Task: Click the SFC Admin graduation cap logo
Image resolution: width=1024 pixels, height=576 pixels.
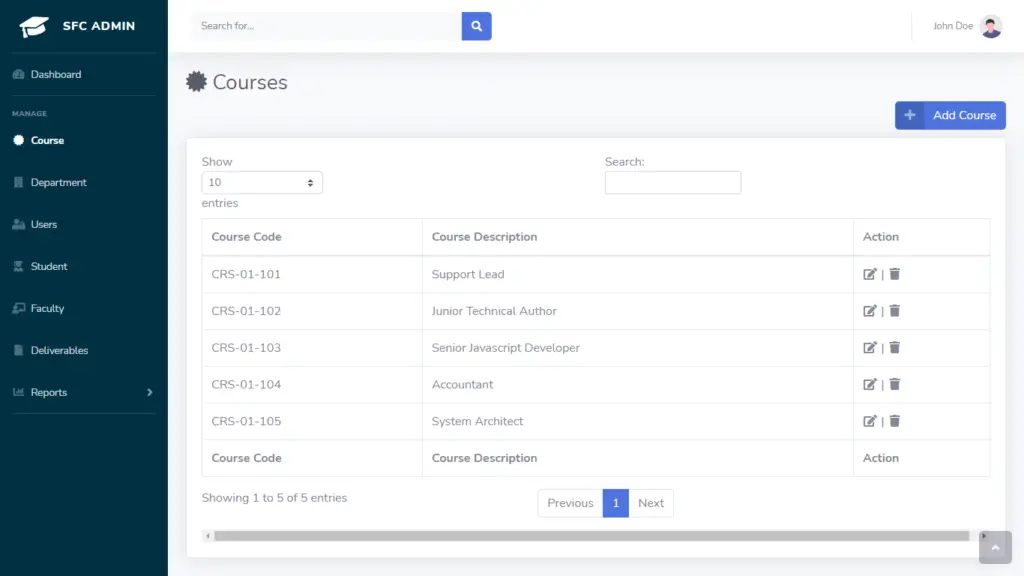Action: click(x=33, y=25)
